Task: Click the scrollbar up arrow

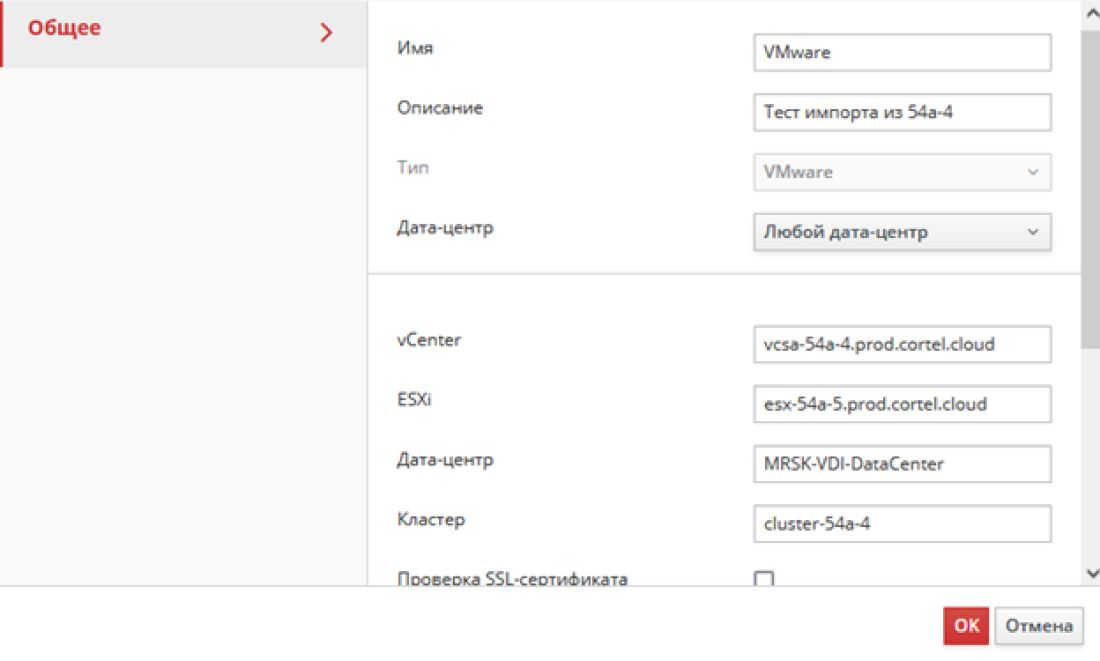Action: coord(1091,13)
